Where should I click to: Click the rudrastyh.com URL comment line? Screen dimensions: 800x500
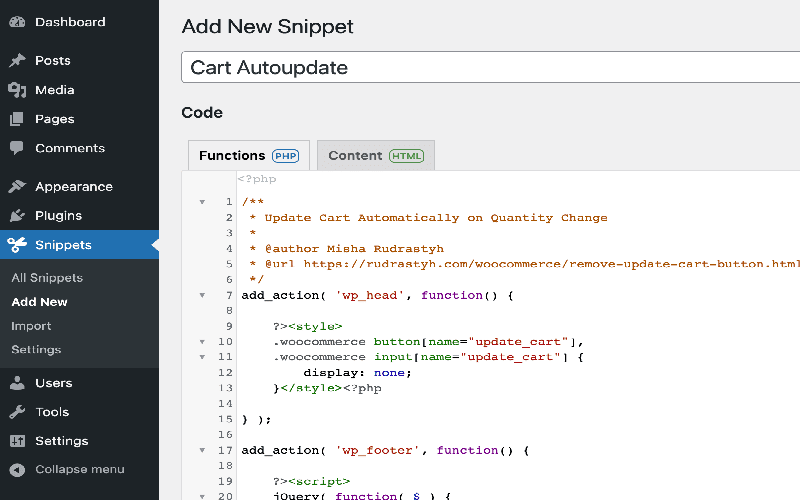(x=532, y=264)
